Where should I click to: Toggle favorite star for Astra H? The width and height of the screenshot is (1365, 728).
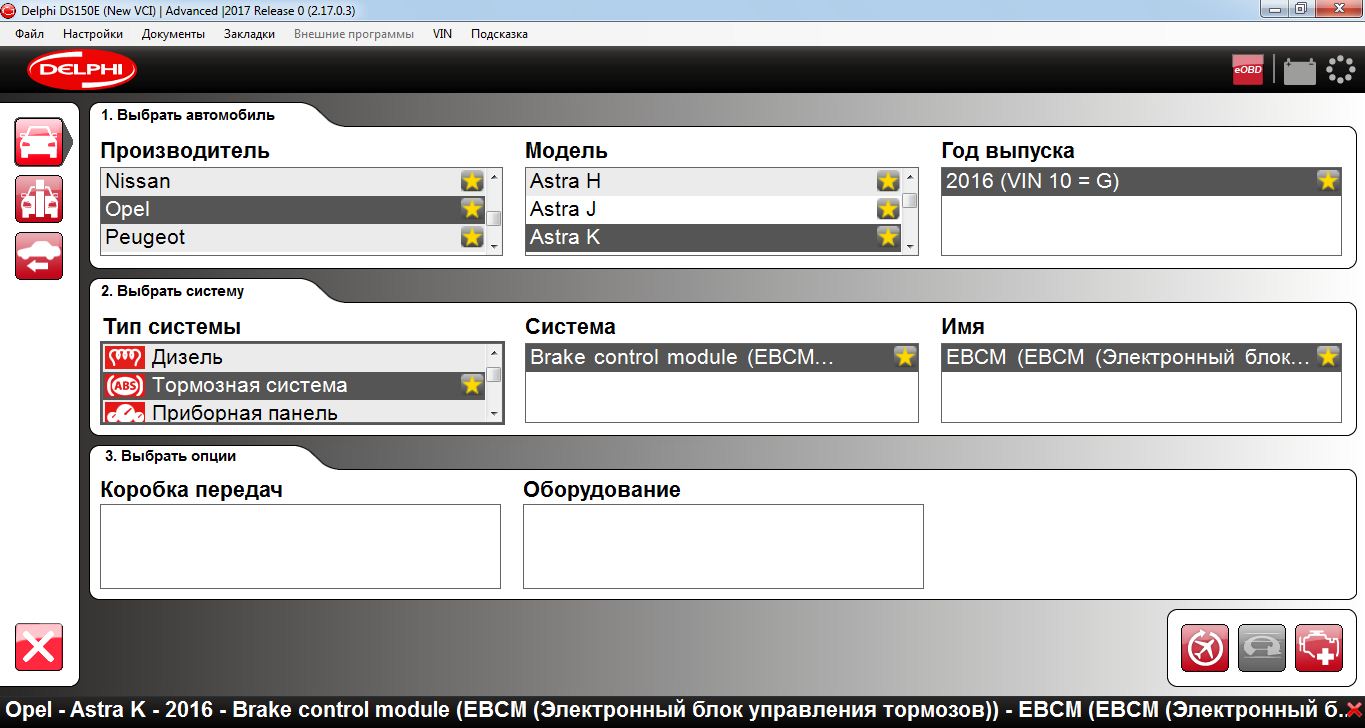888,181
